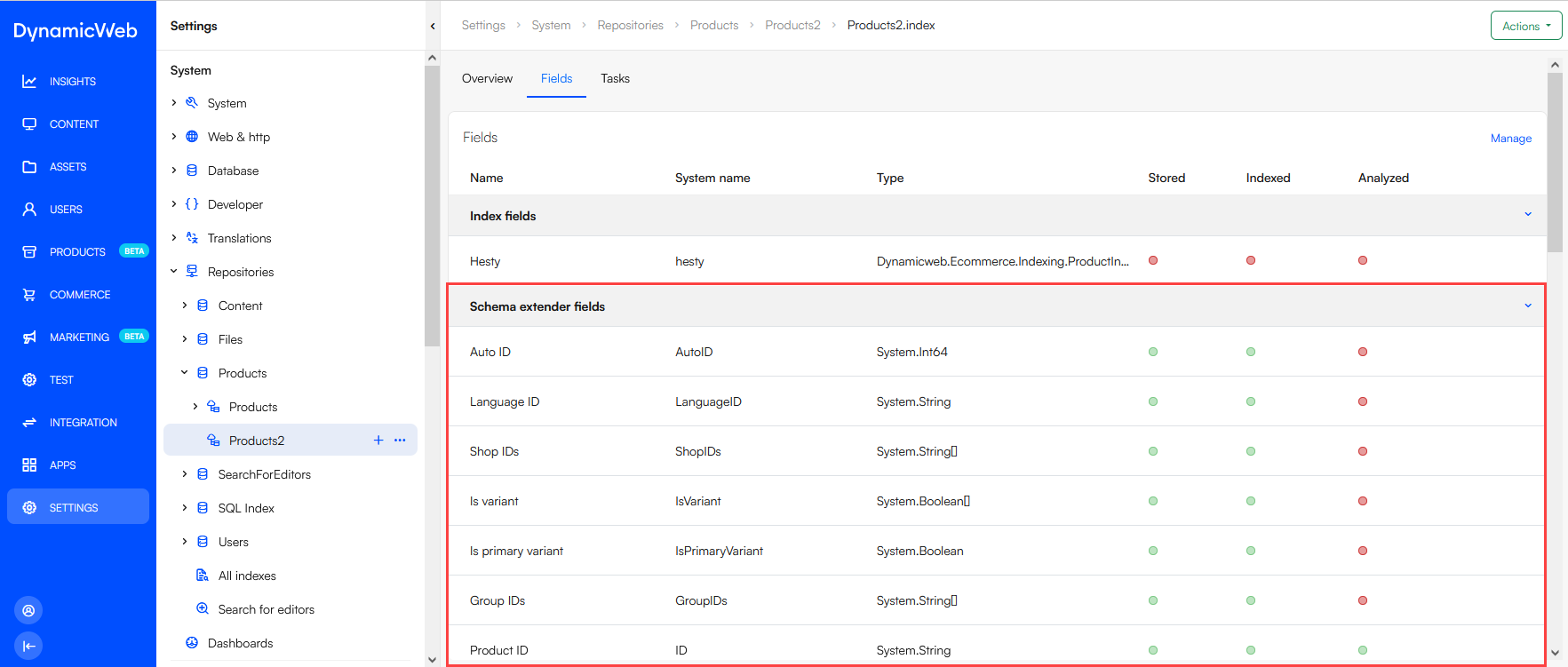Click the System tree node icon
The image size is (1568, 667).
click(192, 103)
